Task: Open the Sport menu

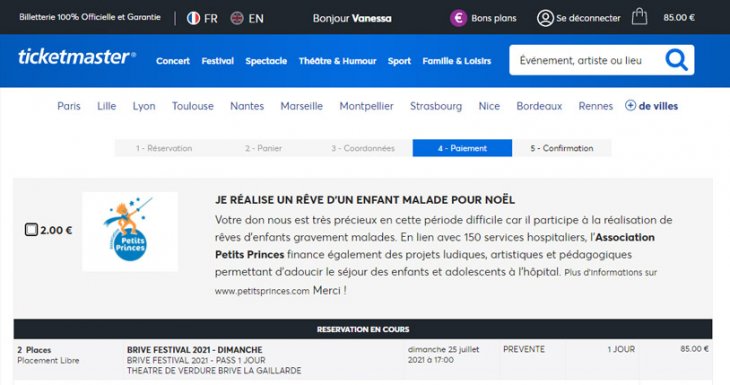Action: coord(399,61)
